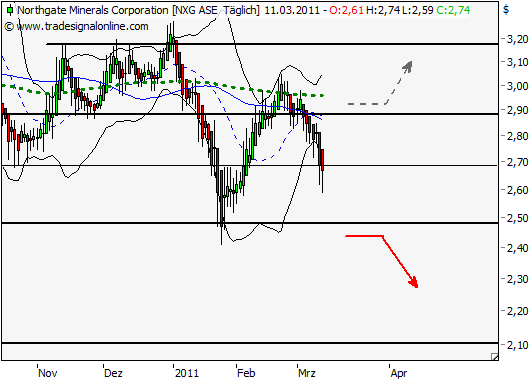531x380 pixels.
Task: Click the 2,20 price axis label
Action: click(x=517, y=311)
